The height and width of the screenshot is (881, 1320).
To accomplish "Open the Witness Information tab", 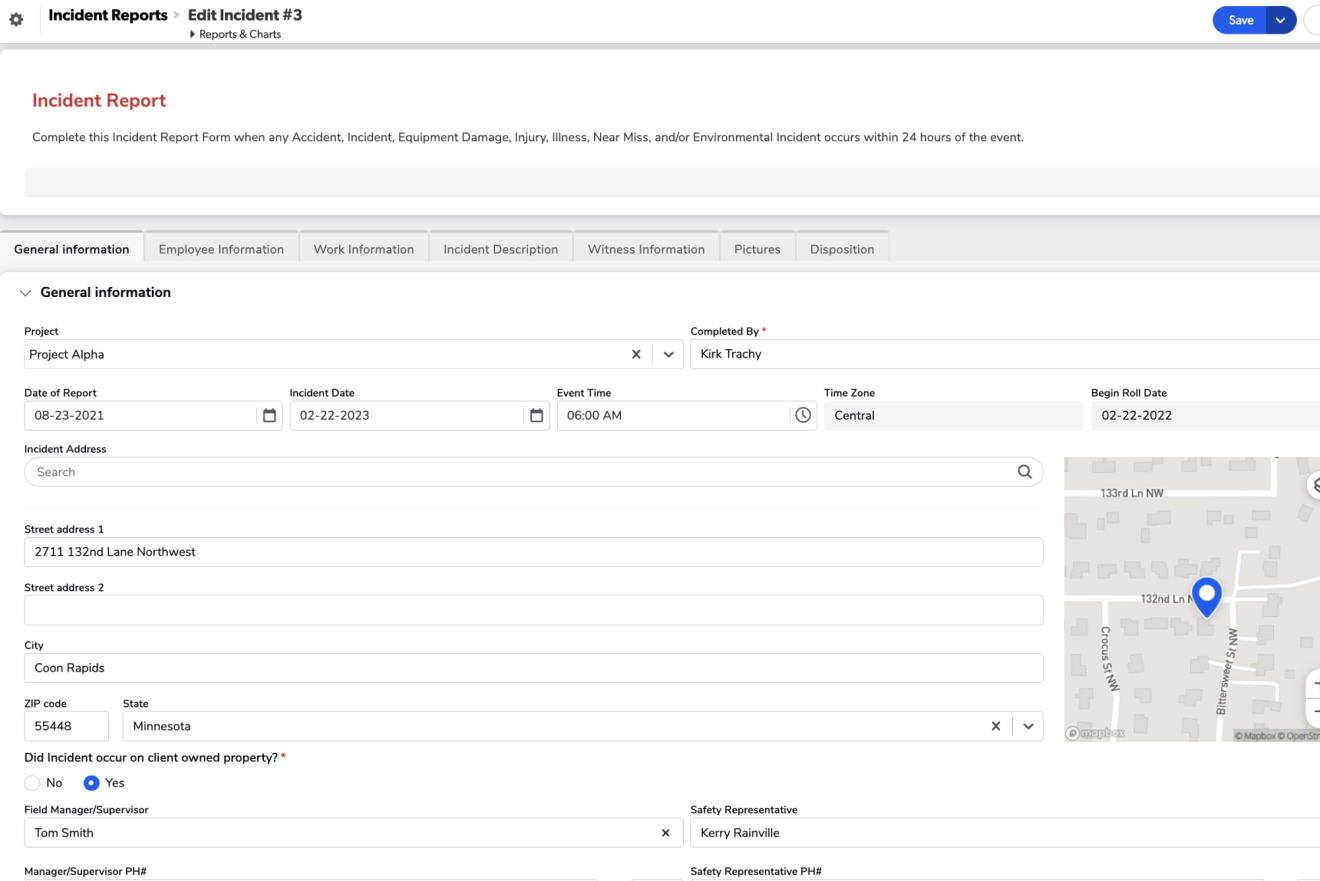I will [x=646, y=249].
